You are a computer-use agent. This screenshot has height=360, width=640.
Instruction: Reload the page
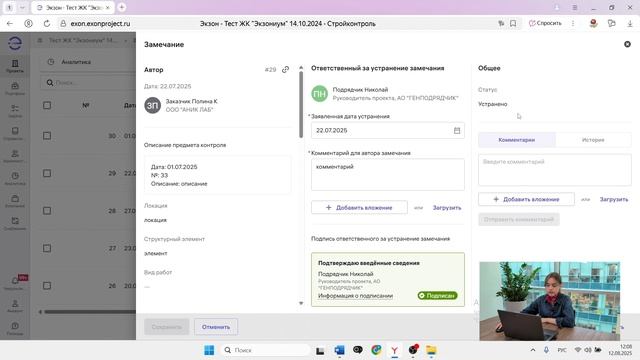point(47,24)
